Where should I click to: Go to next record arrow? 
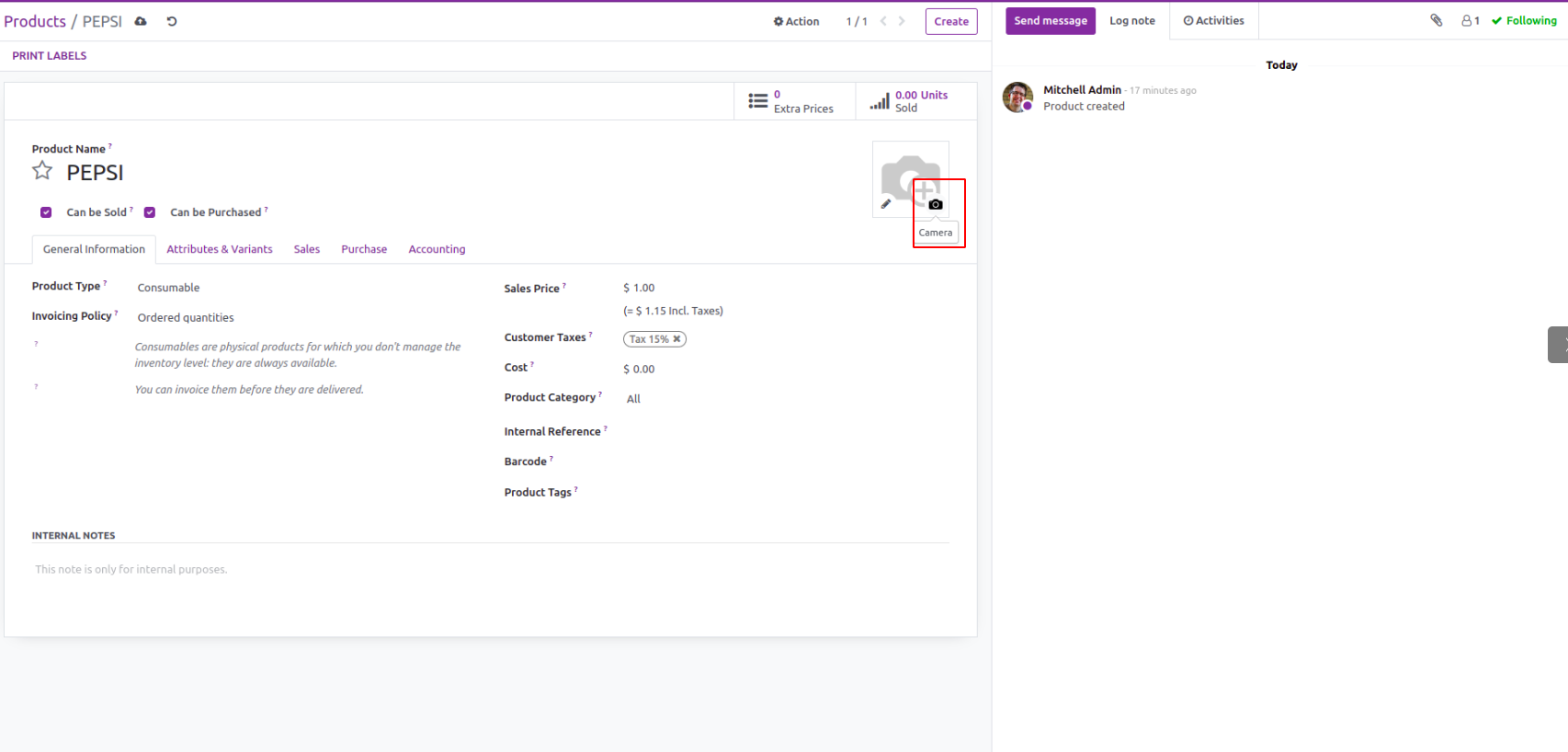[x=902, y=21]
